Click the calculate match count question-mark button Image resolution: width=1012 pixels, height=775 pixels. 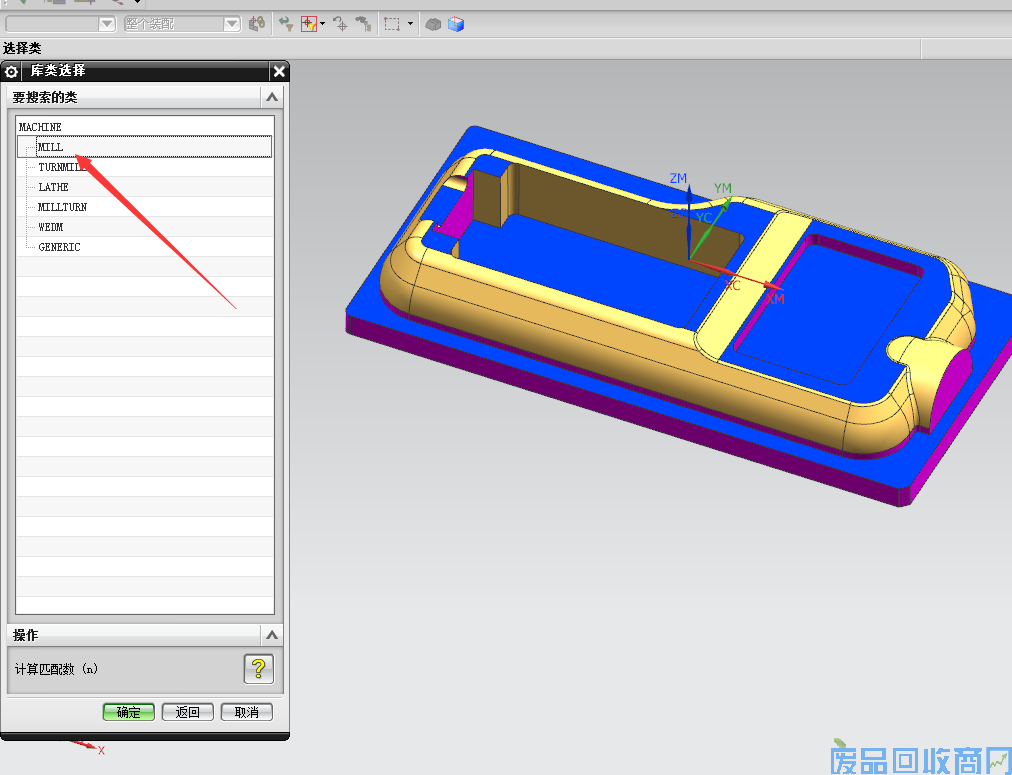(x=258, y=669)
